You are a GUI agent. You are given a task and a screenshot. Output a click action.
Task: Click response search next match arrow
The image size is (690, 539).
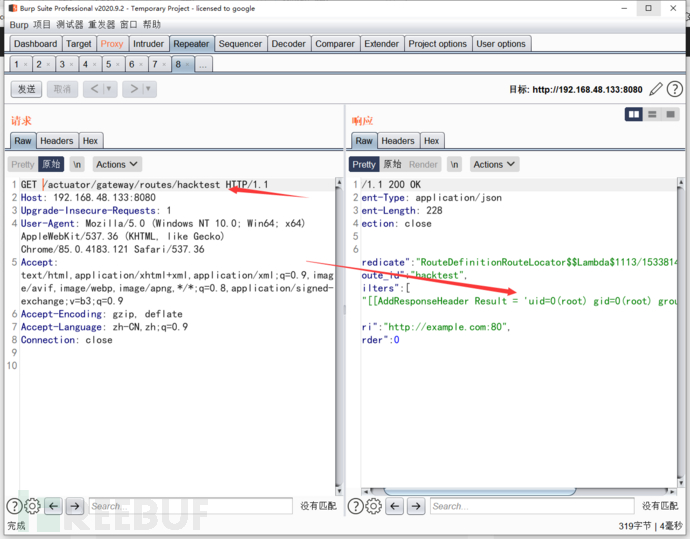[415, 506]
